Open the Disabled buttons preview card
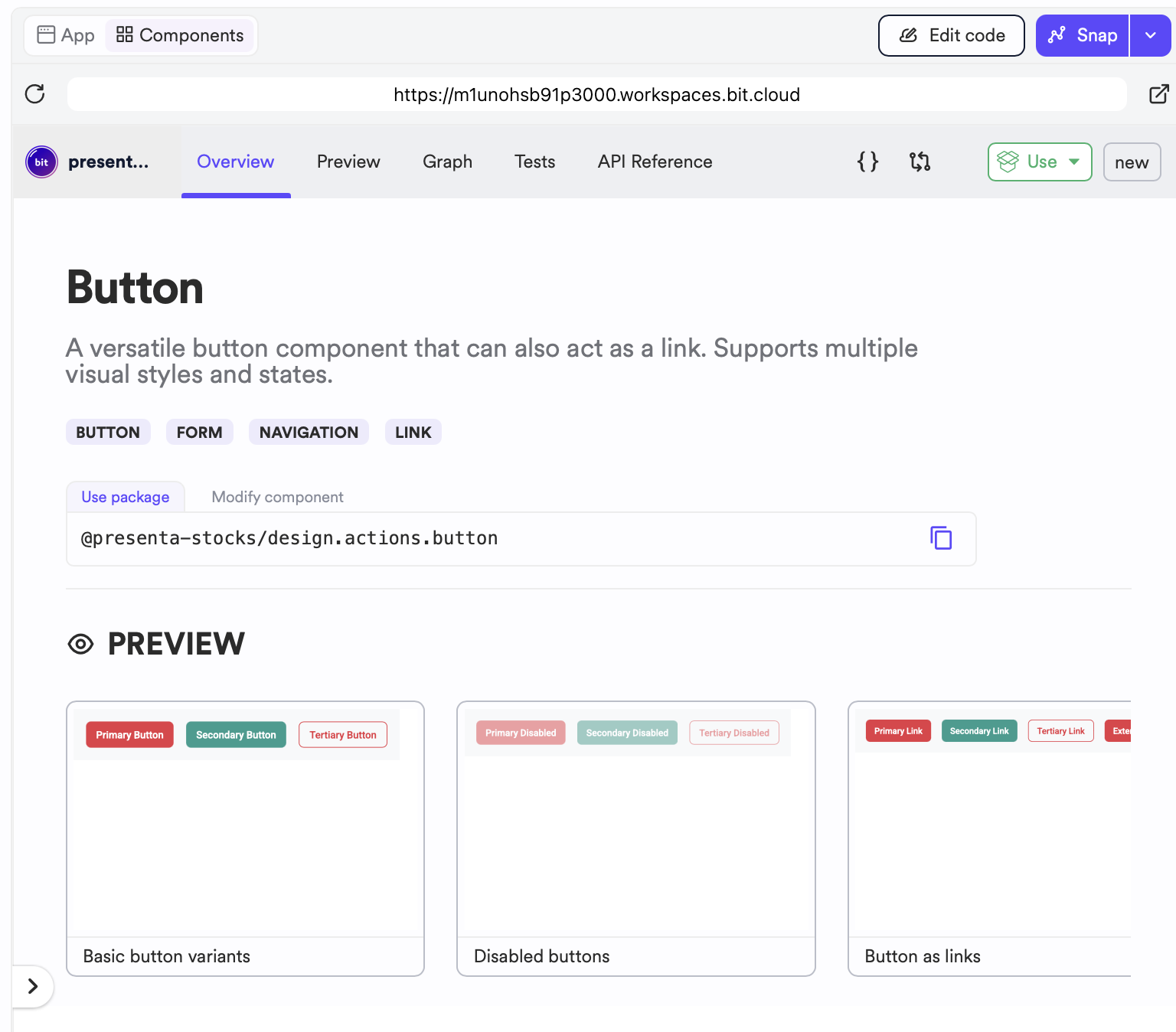 635,838
